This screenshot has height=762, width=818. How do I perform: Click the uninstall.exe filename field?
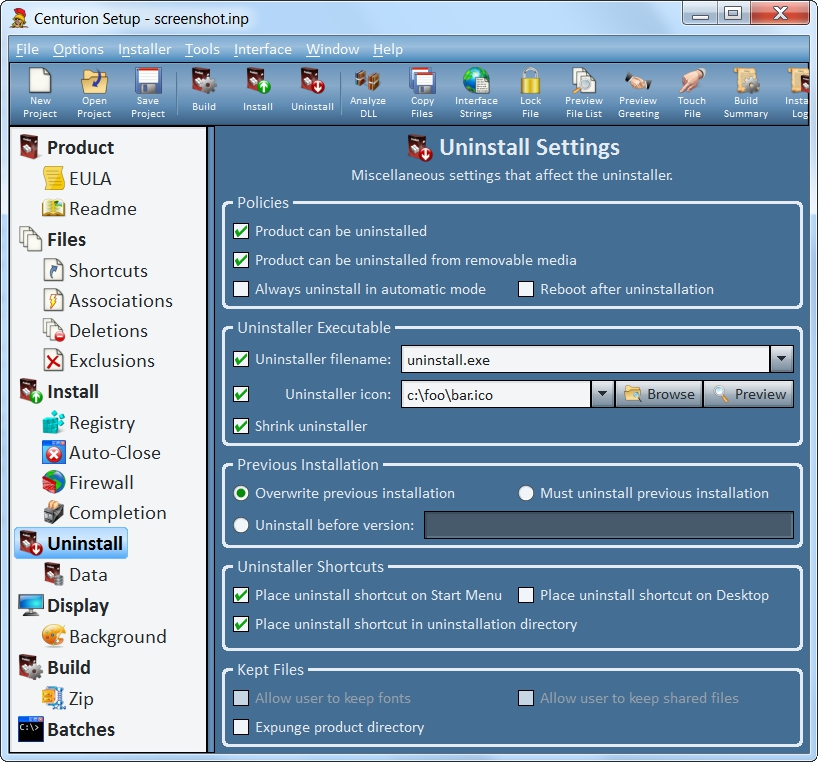[585, 359]
